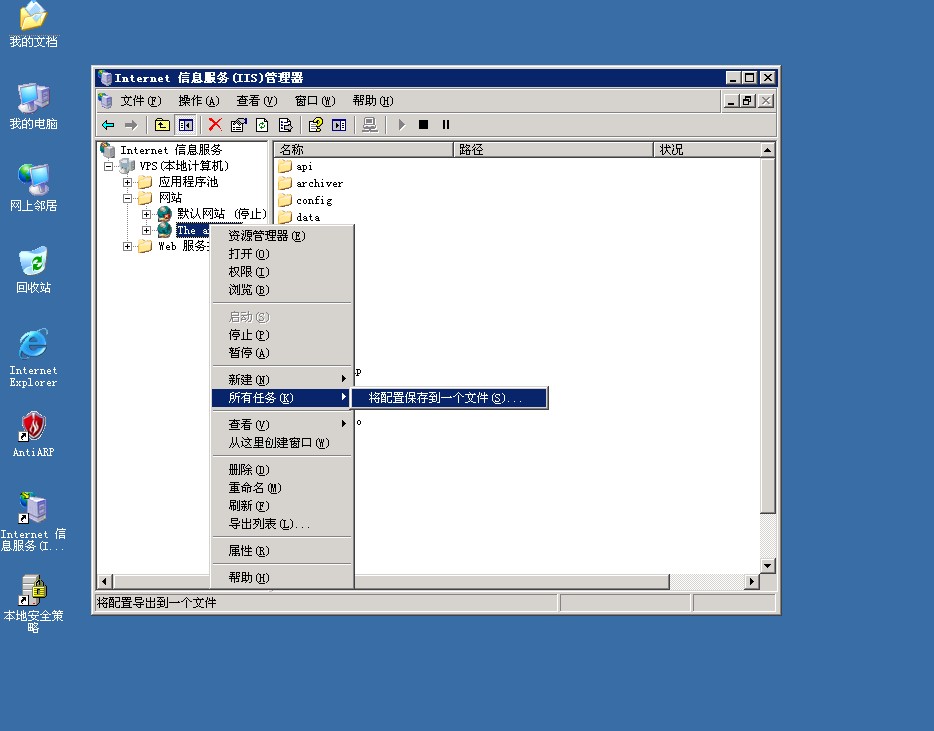Select the archiver folder in list
This screenshot has height=731, width=934.
coord(311,183)
